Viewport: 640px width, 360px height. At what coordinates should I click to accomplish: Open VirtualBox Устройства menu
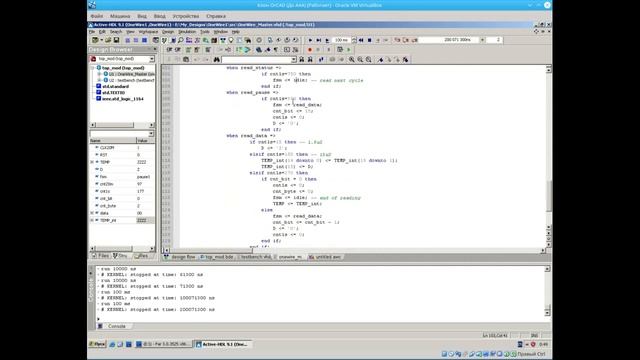pos(186,16)
